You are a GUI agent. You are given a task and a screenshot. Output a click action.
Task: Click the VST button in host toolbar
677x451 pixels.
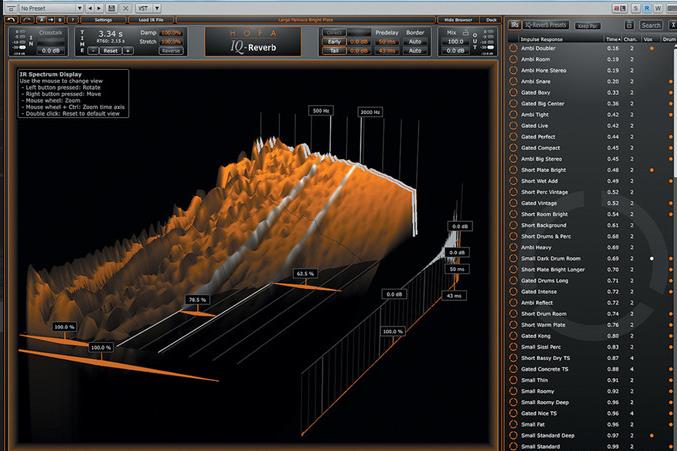click(x=143, y=8)
